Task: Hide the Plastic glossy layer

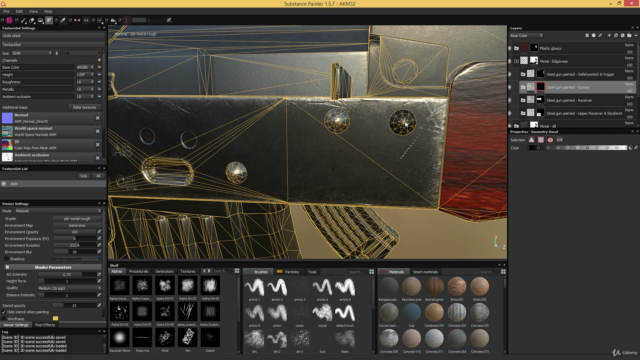Action: pyautogui.click(x=510, y=48)
